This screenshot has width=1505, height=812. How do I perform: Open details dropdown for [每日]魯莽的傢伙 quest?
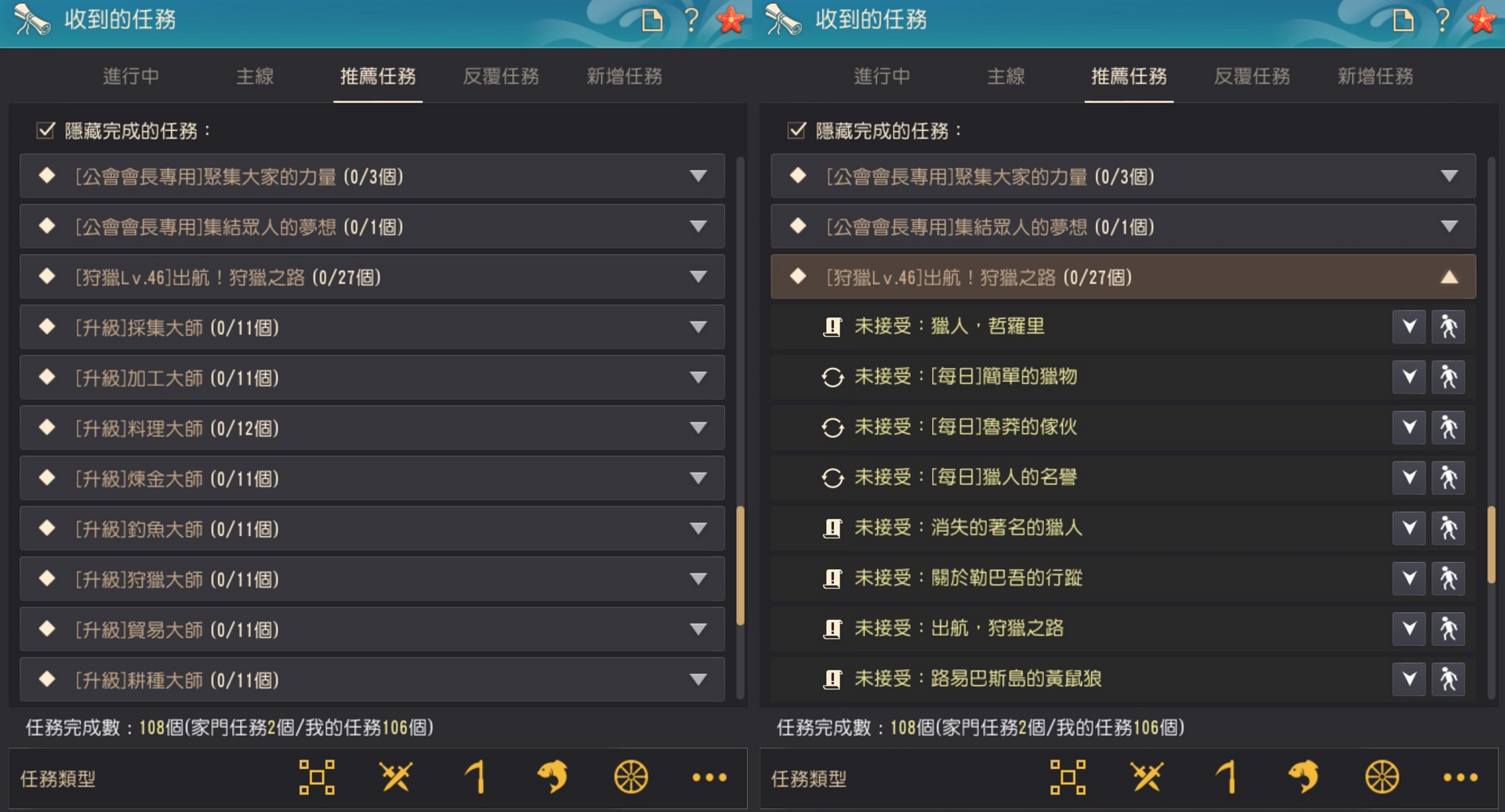[1409, 427]
